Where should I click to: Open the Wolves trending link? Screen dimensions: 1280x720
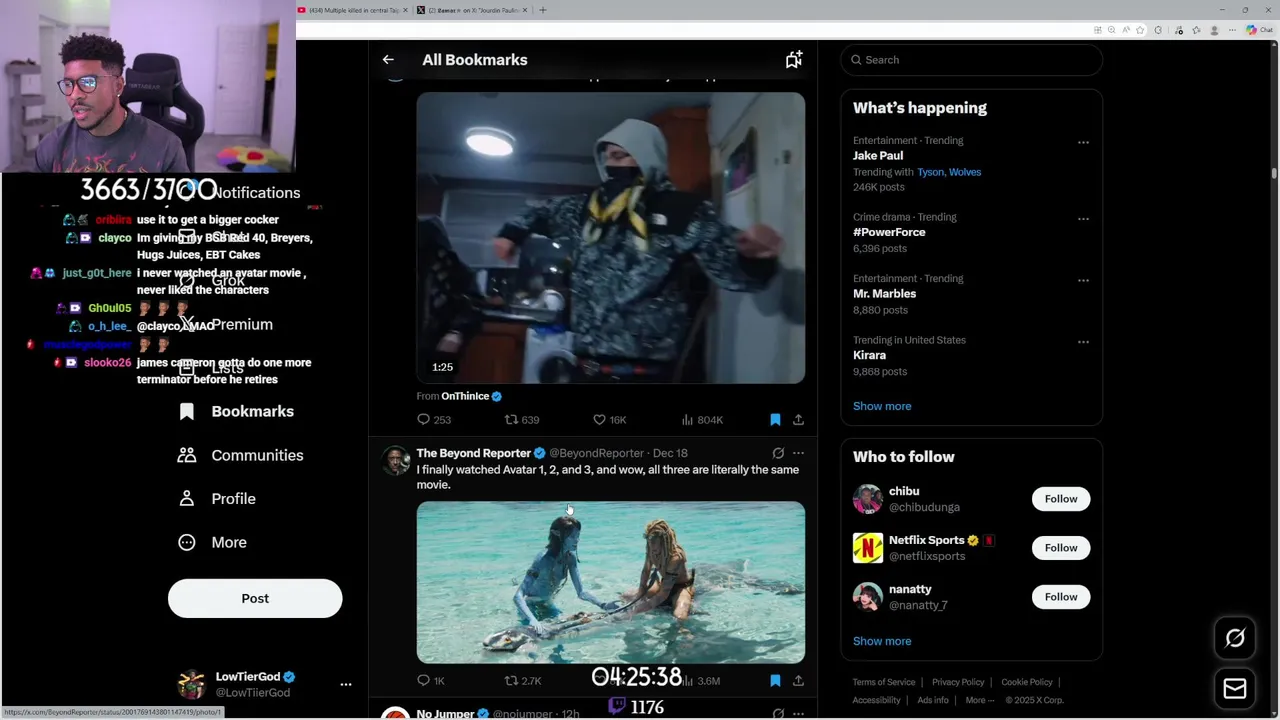pos(965,172)
